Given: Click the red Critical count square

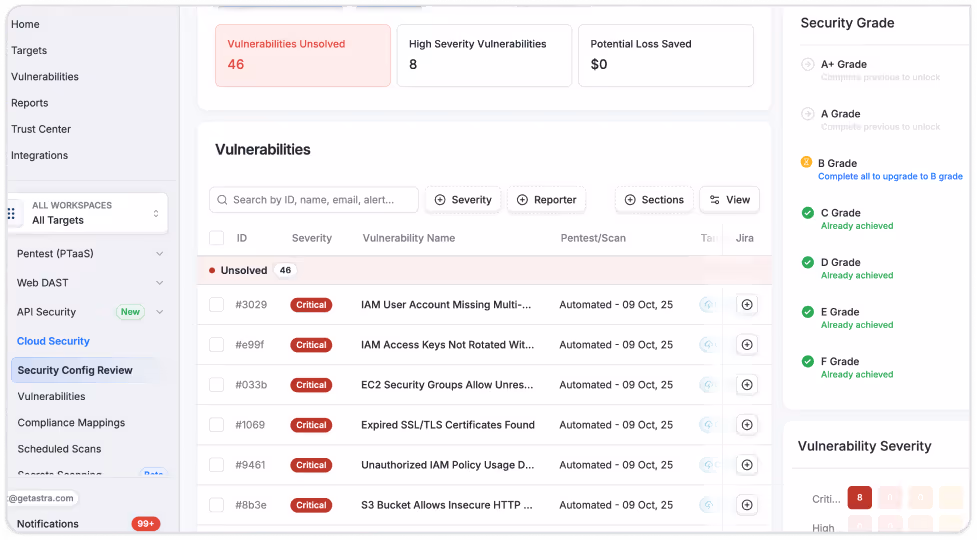Looking at the screenshot, I should 859,498.
